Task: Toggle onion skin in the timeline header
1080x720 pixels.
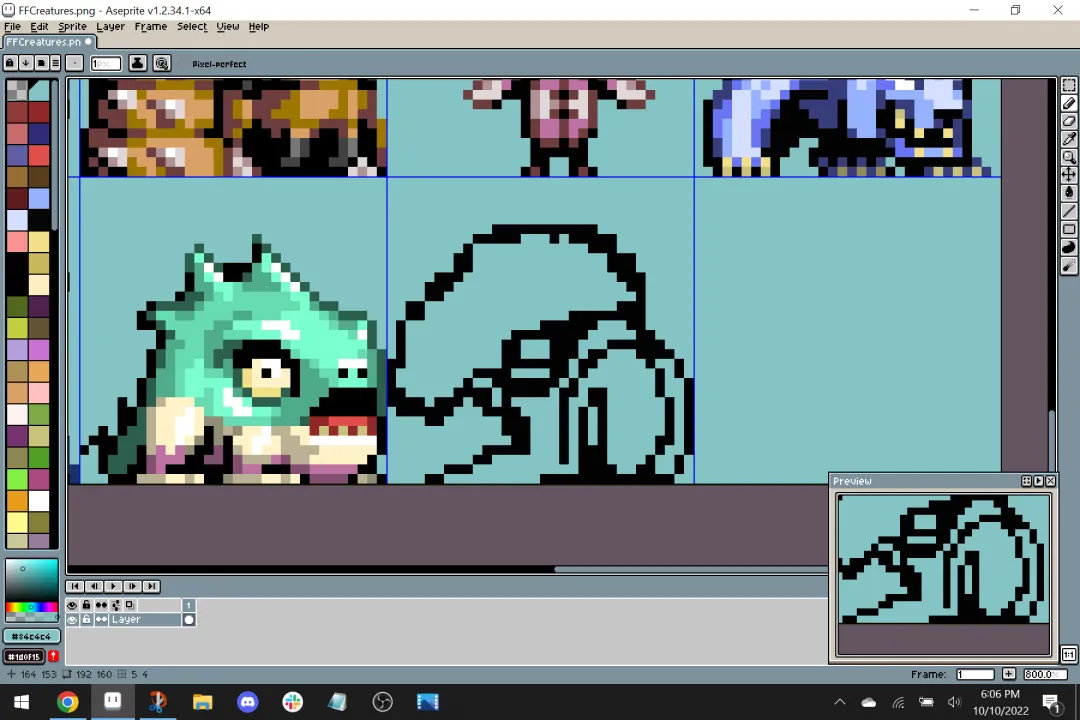Action: click(129, 605)
